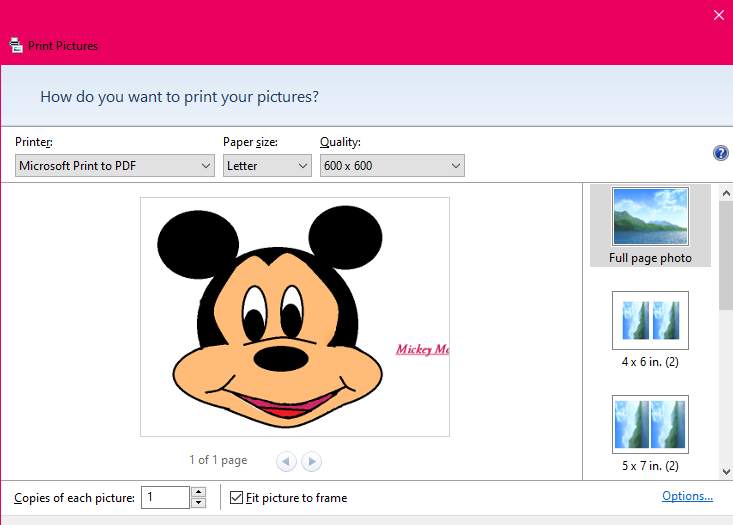The height and width of the screenshot is (525, 733).
Task: Decrease copies with the down spinner arrow
Action: coord(199,503)
